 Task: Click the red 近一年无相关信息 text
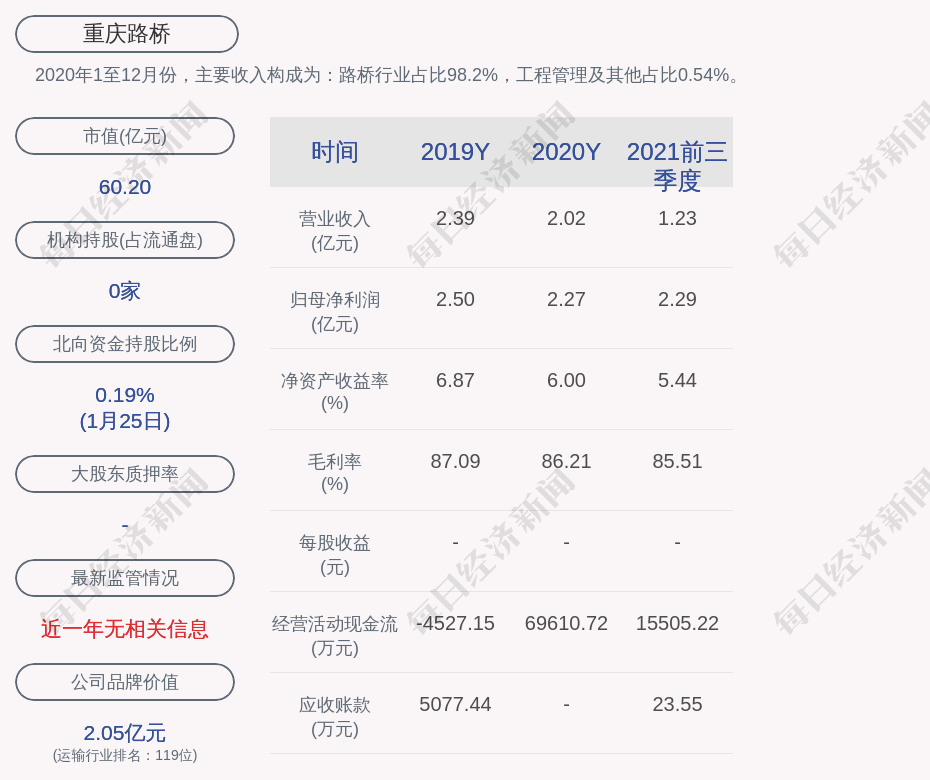(125, 629)
